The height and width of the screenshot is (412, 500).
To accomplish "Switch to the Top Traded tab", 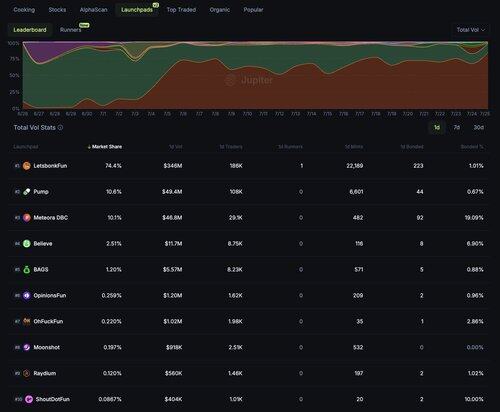I will (x=181, y=10).
